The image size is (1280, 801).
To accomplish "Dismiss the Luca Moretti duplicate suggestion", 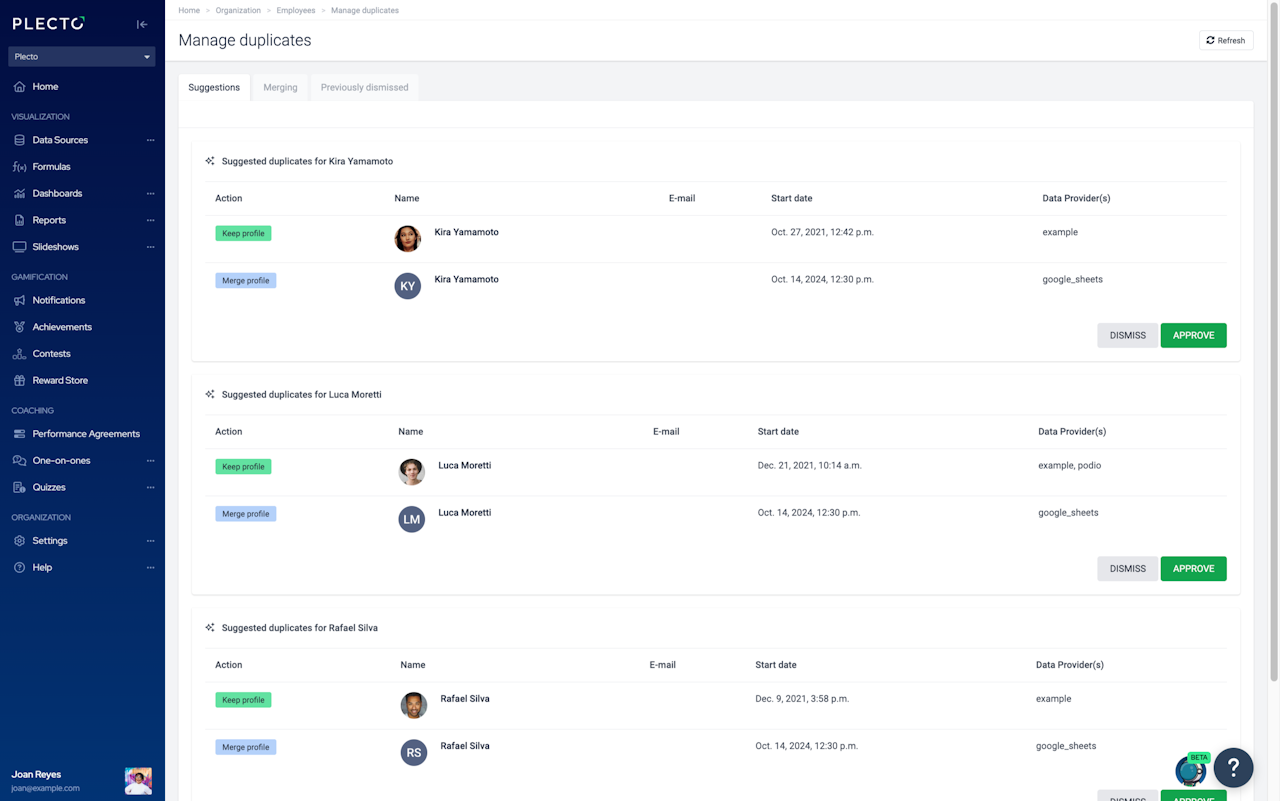I will (1127, 569).
